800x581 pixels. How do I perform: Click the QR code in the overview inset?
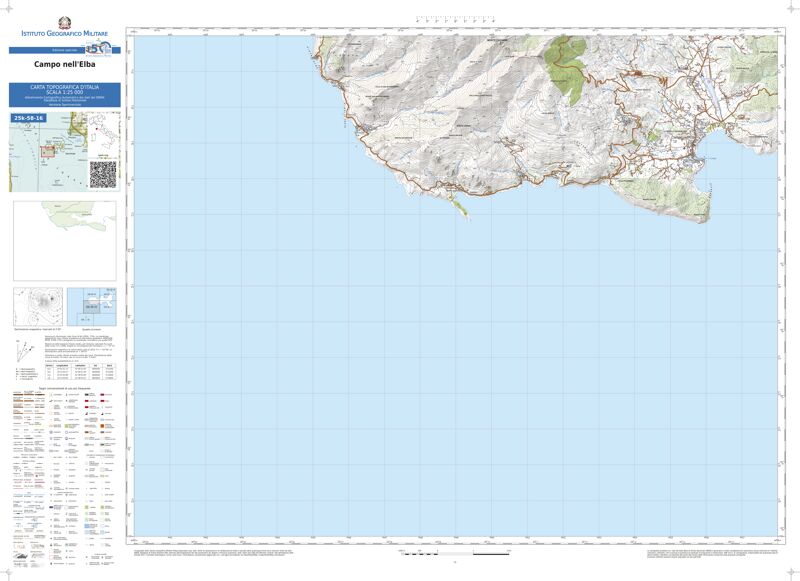point(103,172)
